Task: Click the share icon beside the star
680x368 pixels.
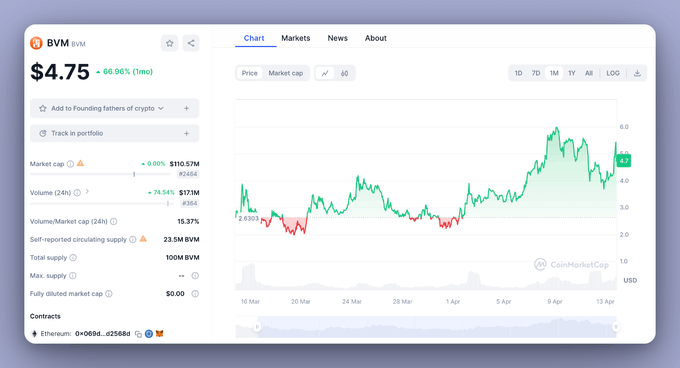Action: click(191, 43)
